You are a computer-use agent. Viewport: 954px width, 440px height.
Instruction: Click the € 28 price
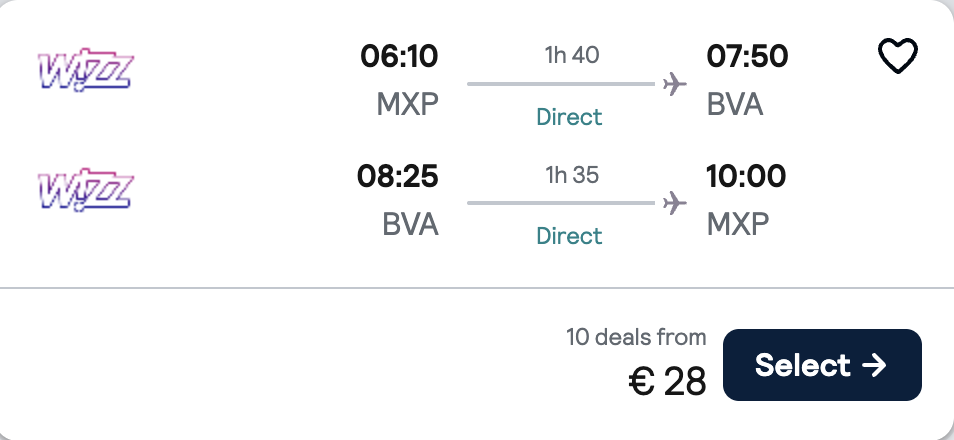coord(667,381)
